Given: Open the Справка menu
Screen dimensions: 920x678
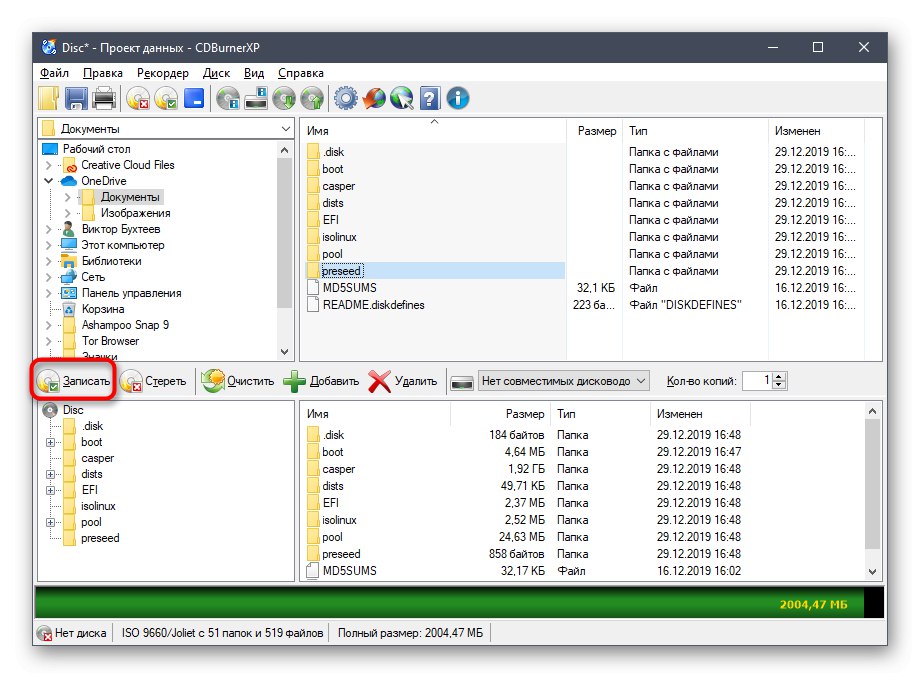Looking at the screenshot, I should (x=301, y=73).
